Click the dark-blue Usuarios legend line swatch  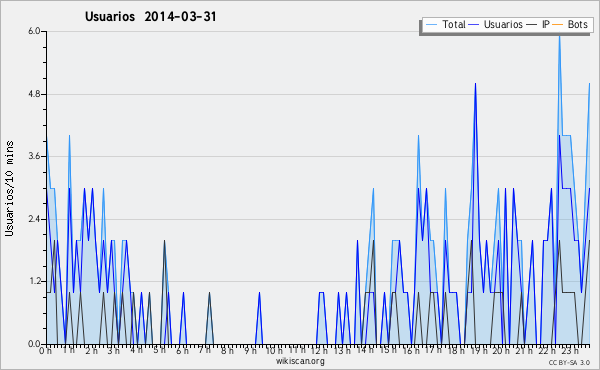pos(474,25)
